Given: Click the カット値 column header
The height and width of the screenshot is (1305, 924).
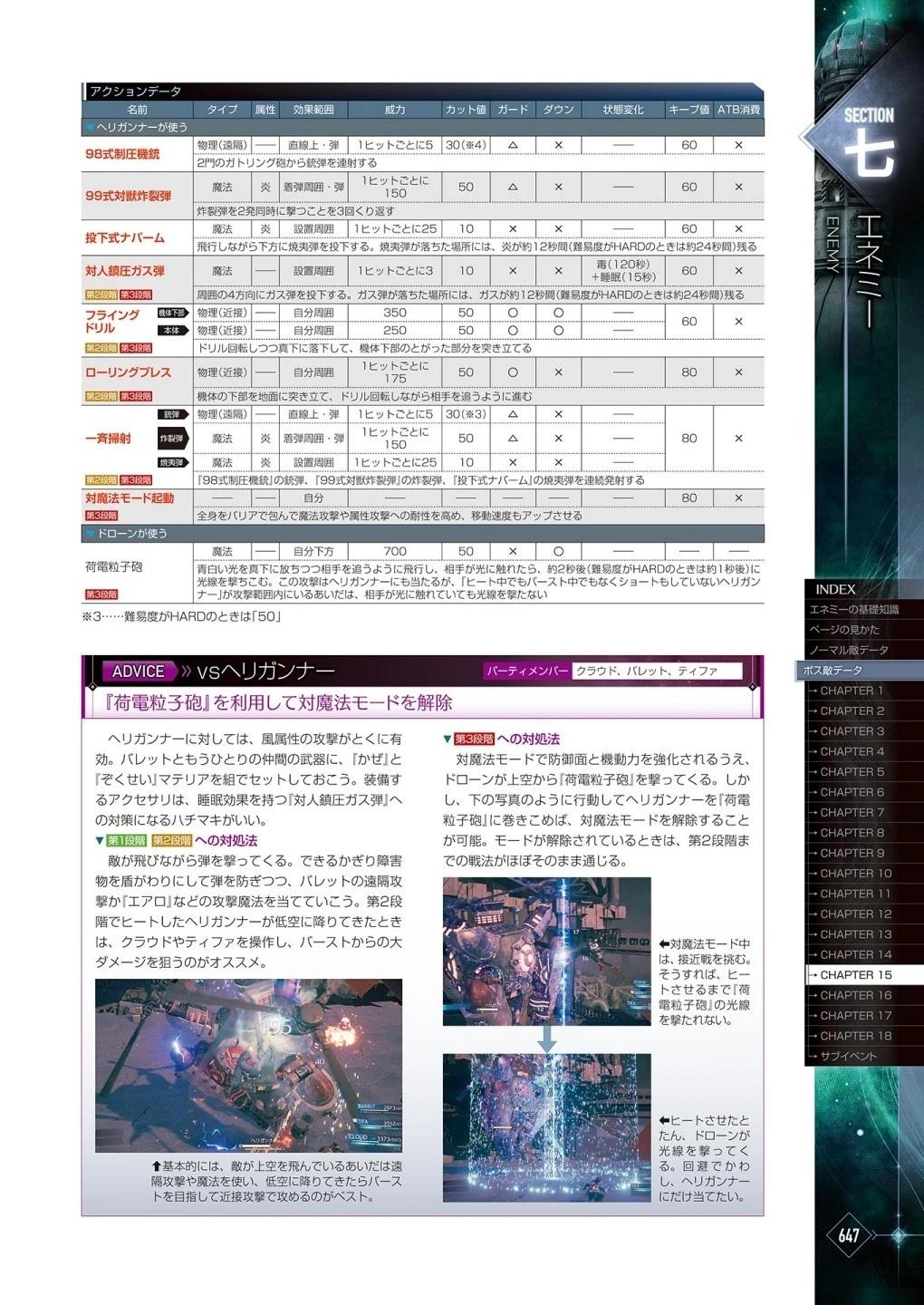Looking at the screenshot, I should click(x=466, y=110).
